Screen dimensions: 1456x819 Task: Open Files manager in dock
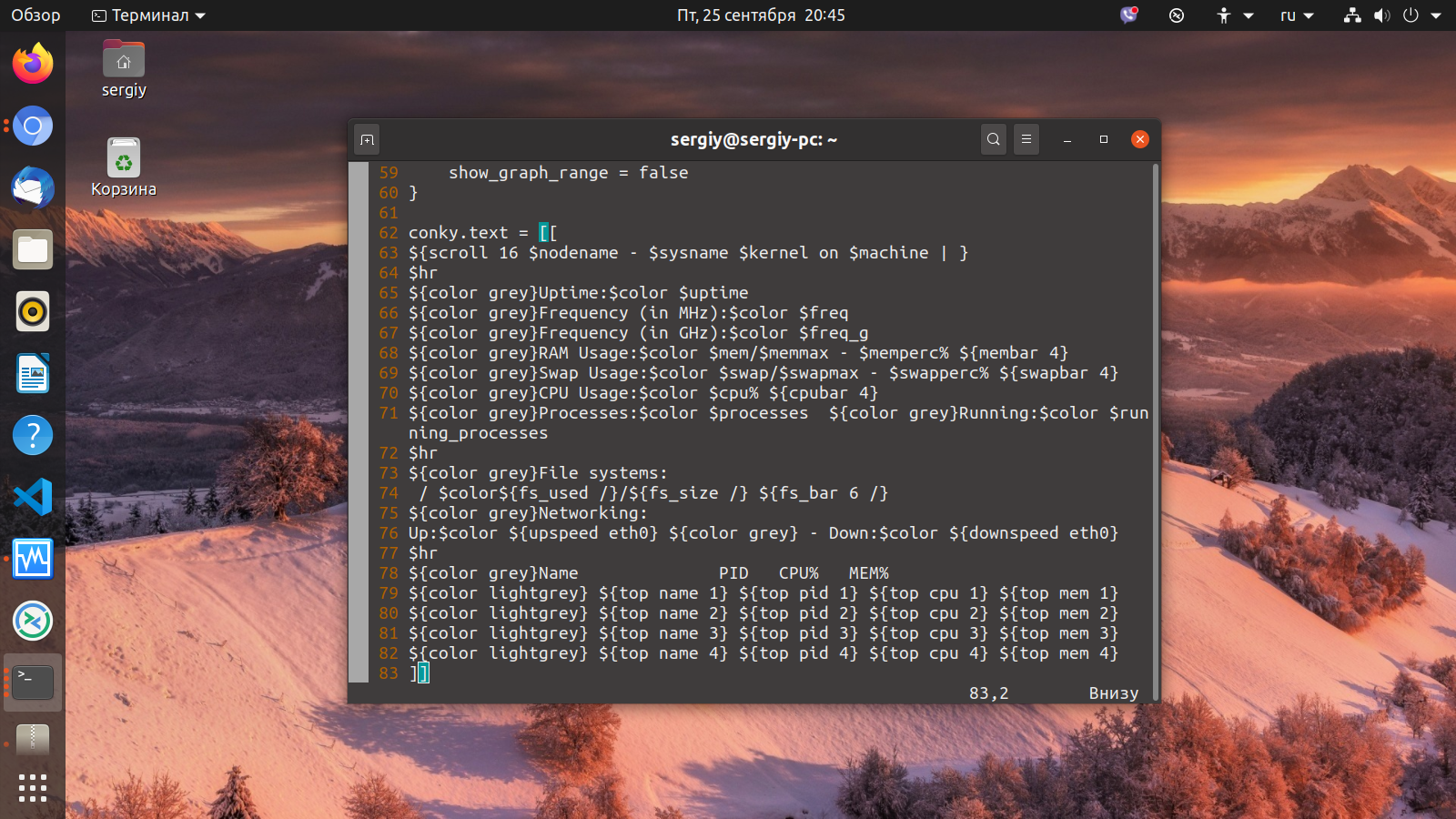click(33, 249)
